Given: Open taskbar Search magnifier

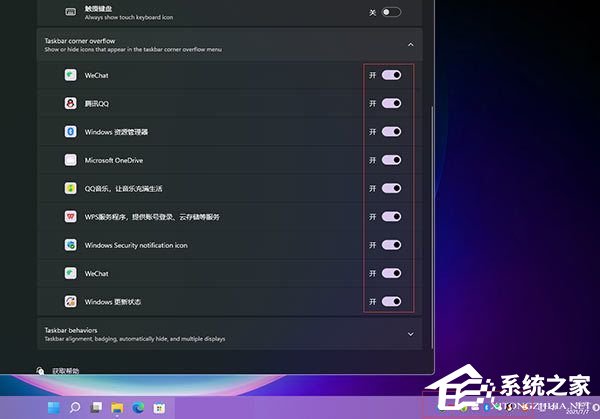Looking at the screenshot, I should pyautogui.click(x=74, y=407).
